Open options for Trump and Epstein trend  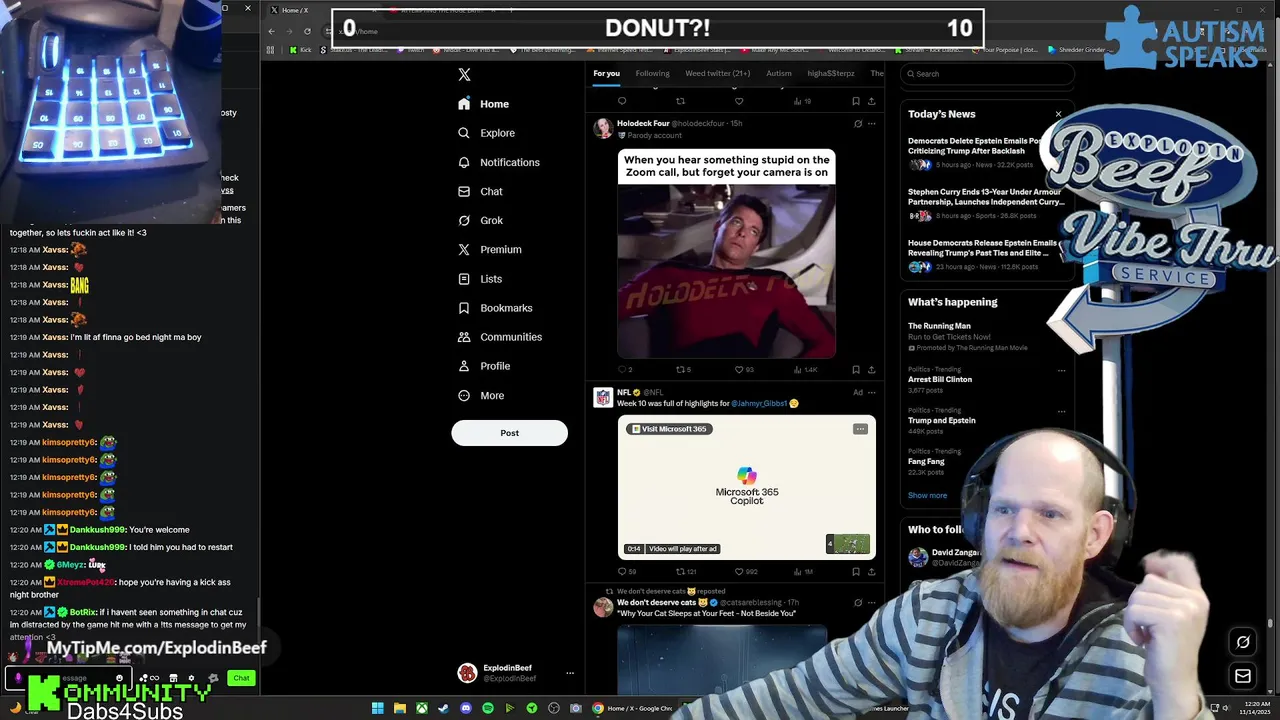[1061, 411]
